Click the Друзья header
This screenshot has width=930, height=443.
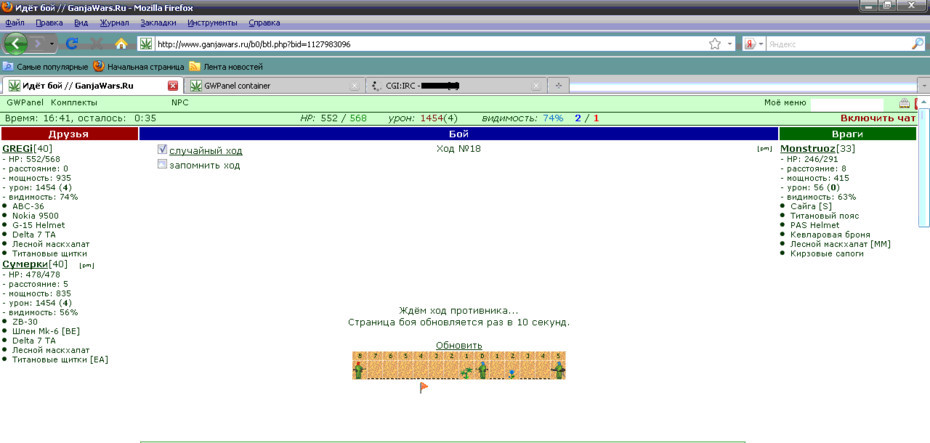tap(69, 134)
